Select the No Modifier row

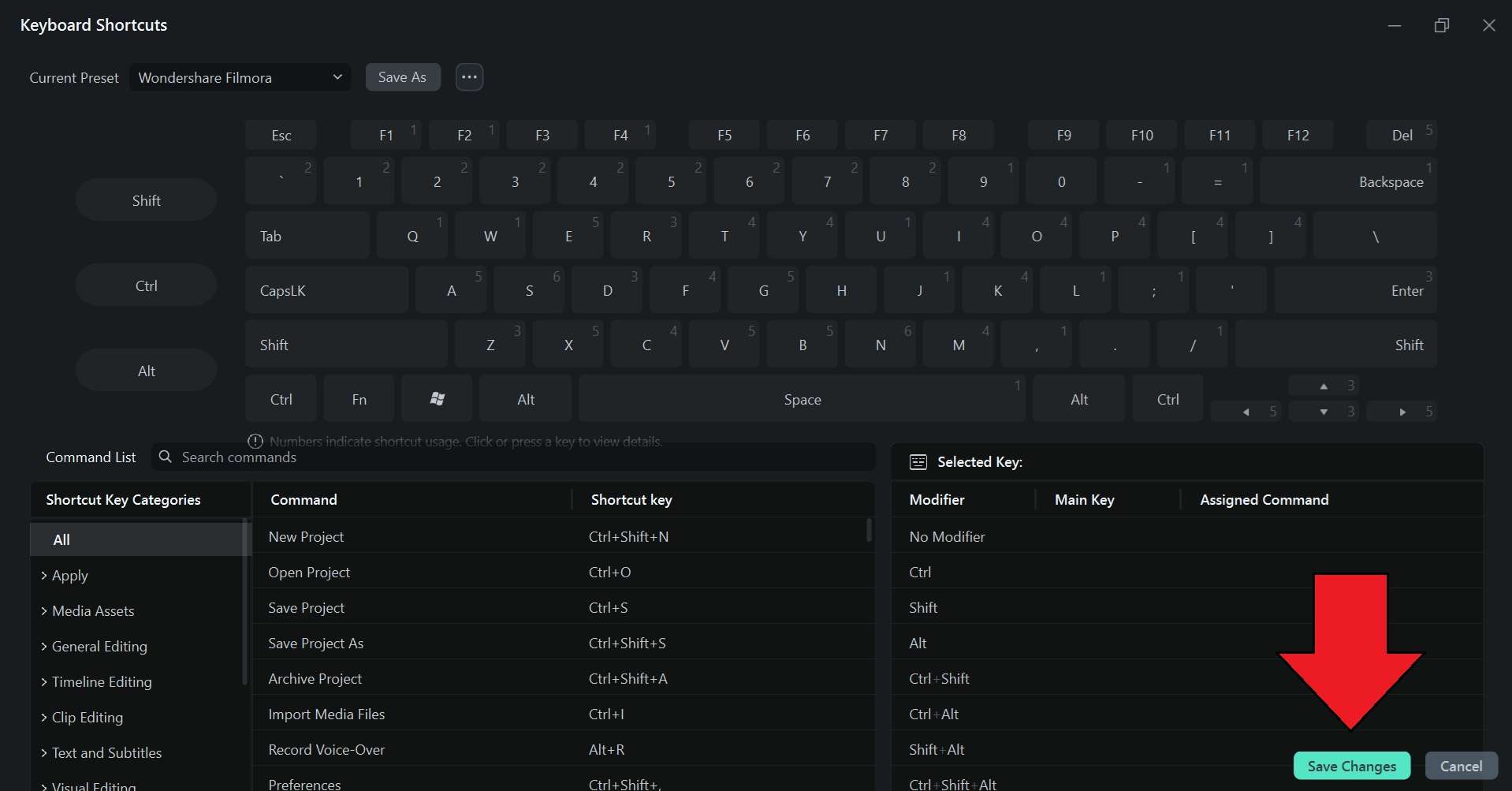point(1187,536)
